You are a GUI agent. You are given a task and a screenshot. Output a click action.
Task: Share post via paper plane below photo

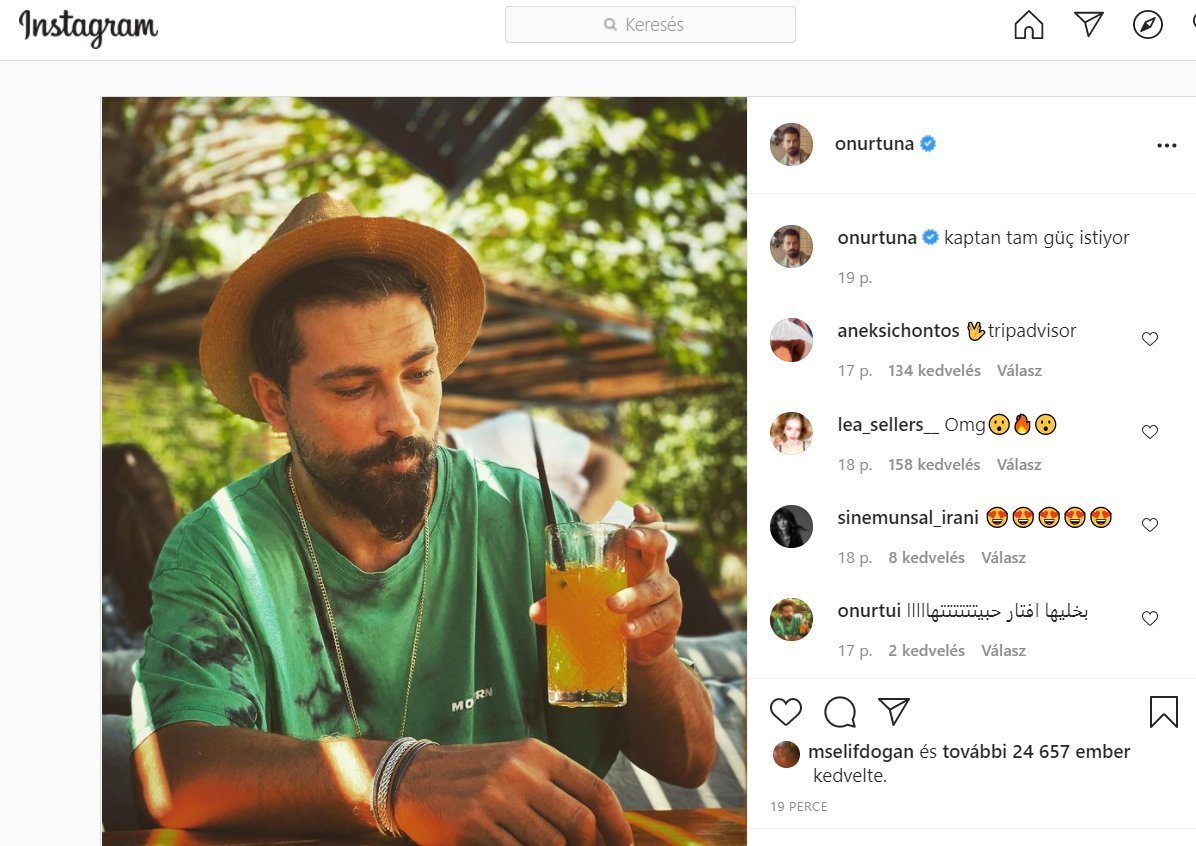pyautogui.click(x=893, y=711)
